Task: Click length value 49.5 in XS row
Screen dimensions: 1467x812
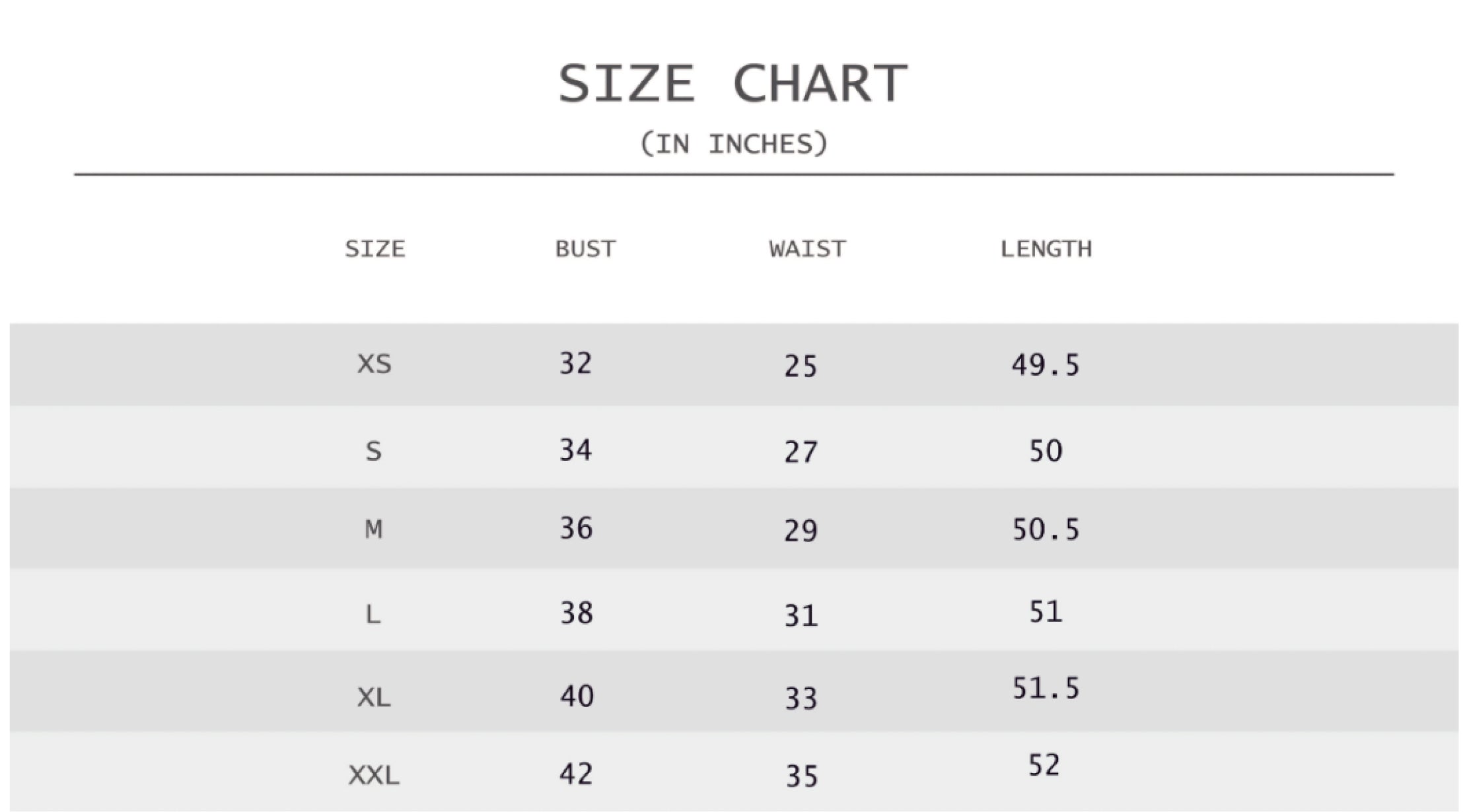Action: point(1045,364)
